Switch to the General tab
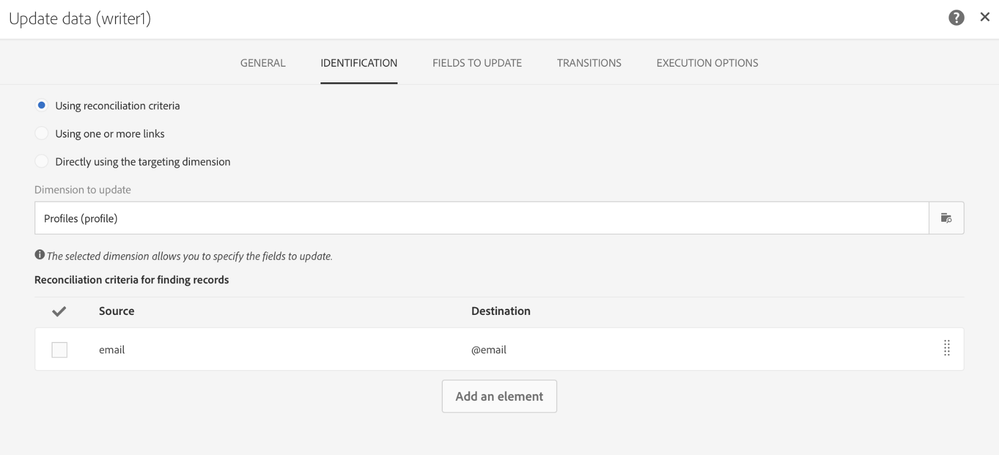The image size is (999, 455). pyautogui.click(x=262, y=63)
